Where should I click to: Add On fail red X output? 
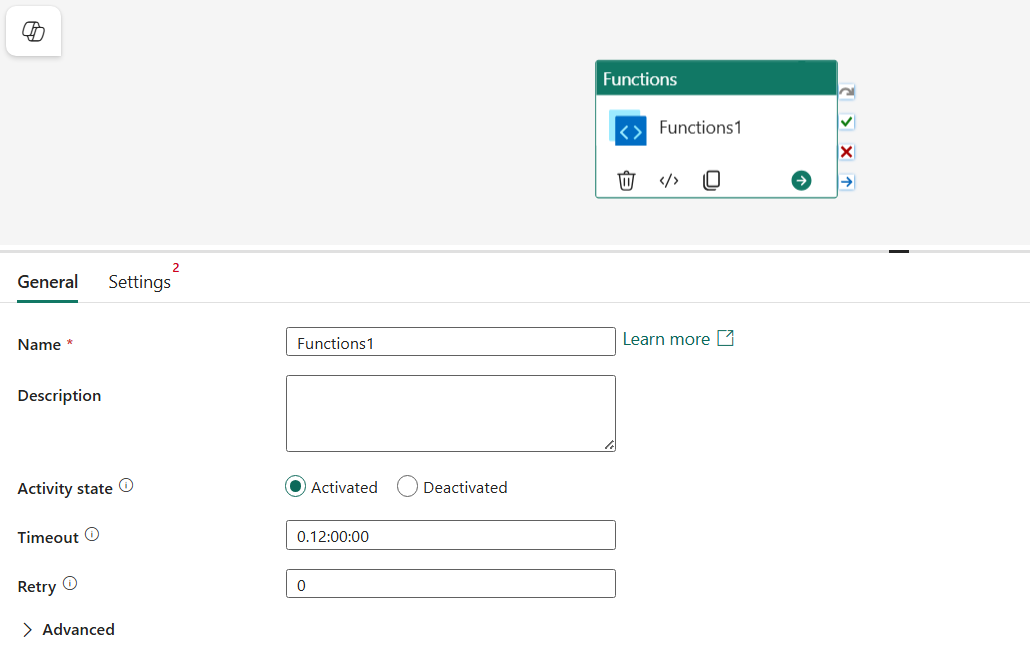pyautogui.click(x=847, y=152)
